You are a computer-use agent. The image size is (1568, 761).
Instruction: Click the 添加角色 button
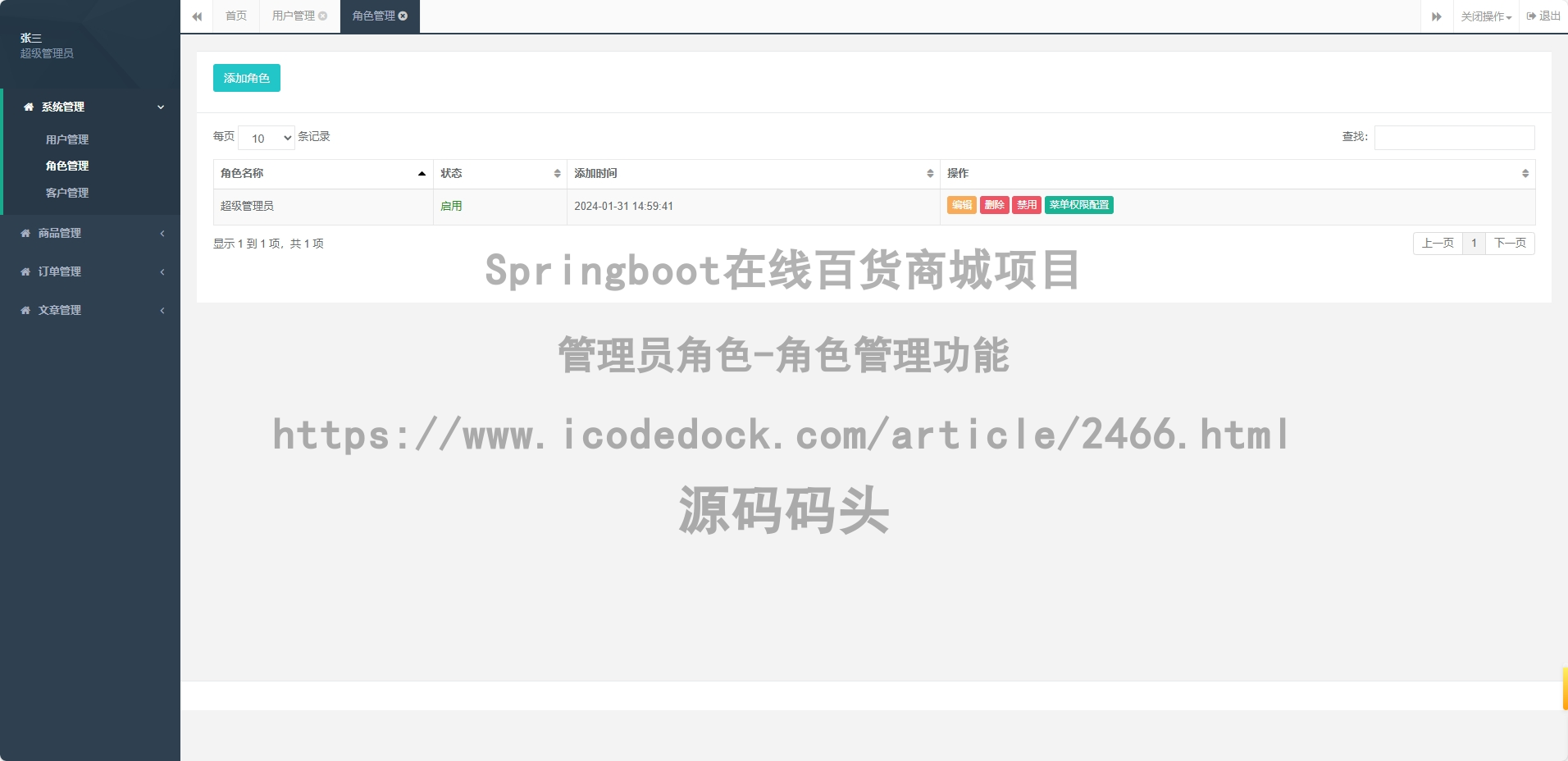click(247, 78)
